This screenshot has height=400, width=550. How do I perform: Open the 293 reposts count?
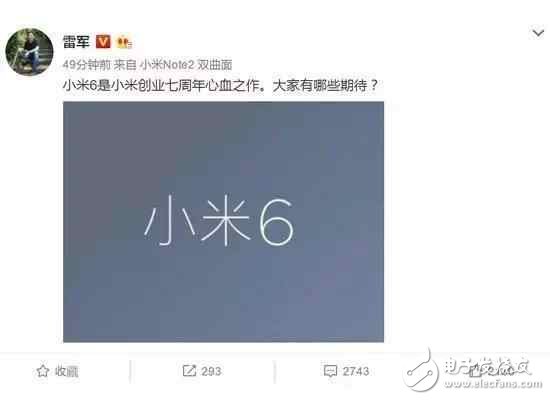(212, 371)
